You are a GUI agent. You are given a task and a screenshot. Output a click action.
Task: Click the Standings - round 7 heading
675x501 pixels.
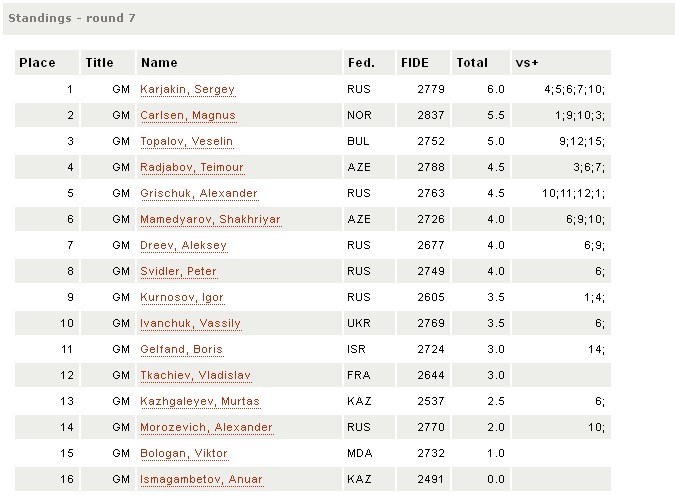(72, 18)
